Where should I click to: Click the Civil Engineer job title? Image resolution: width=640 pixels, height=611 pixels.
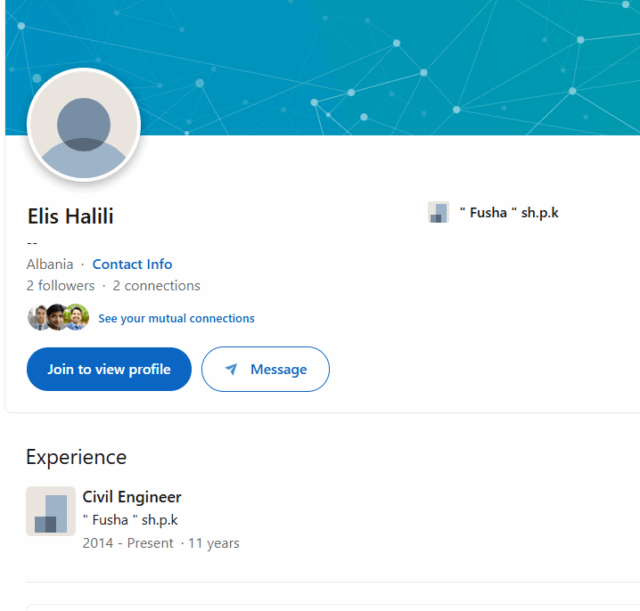132,497
